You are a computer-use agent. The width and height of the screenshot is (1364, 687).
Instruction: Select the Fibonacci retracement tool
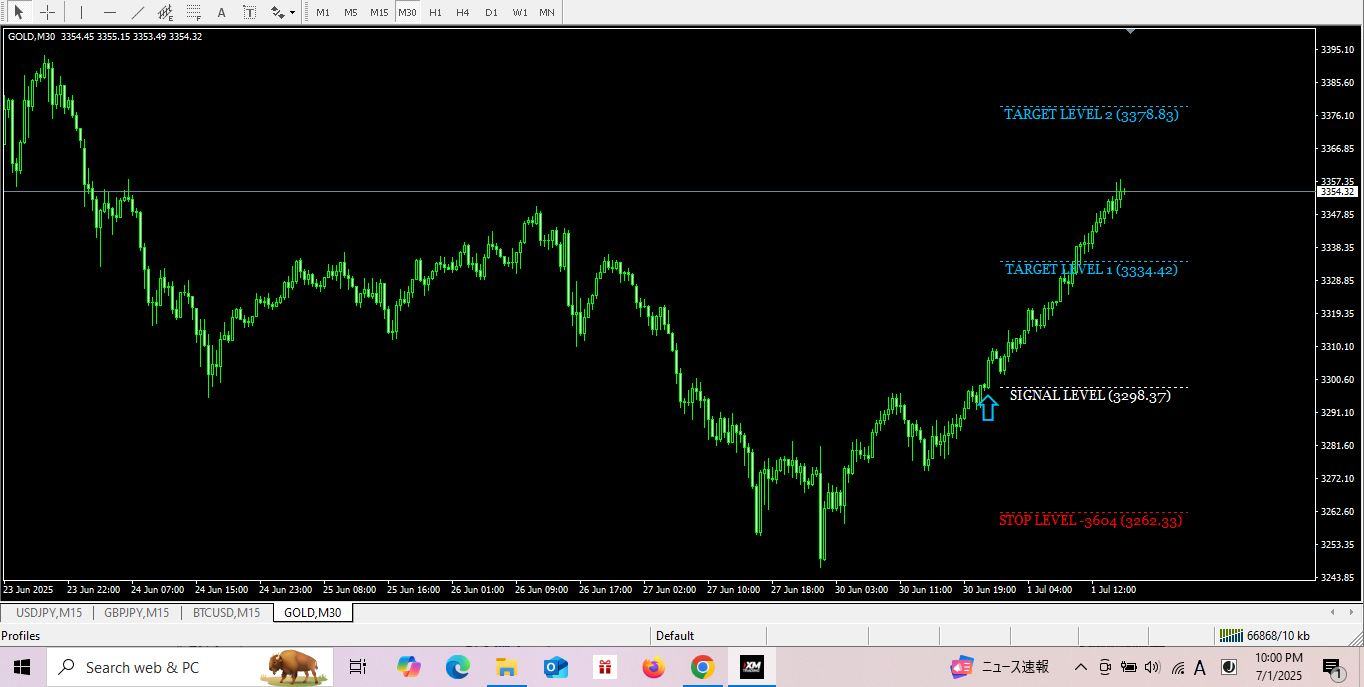[194, 12]
